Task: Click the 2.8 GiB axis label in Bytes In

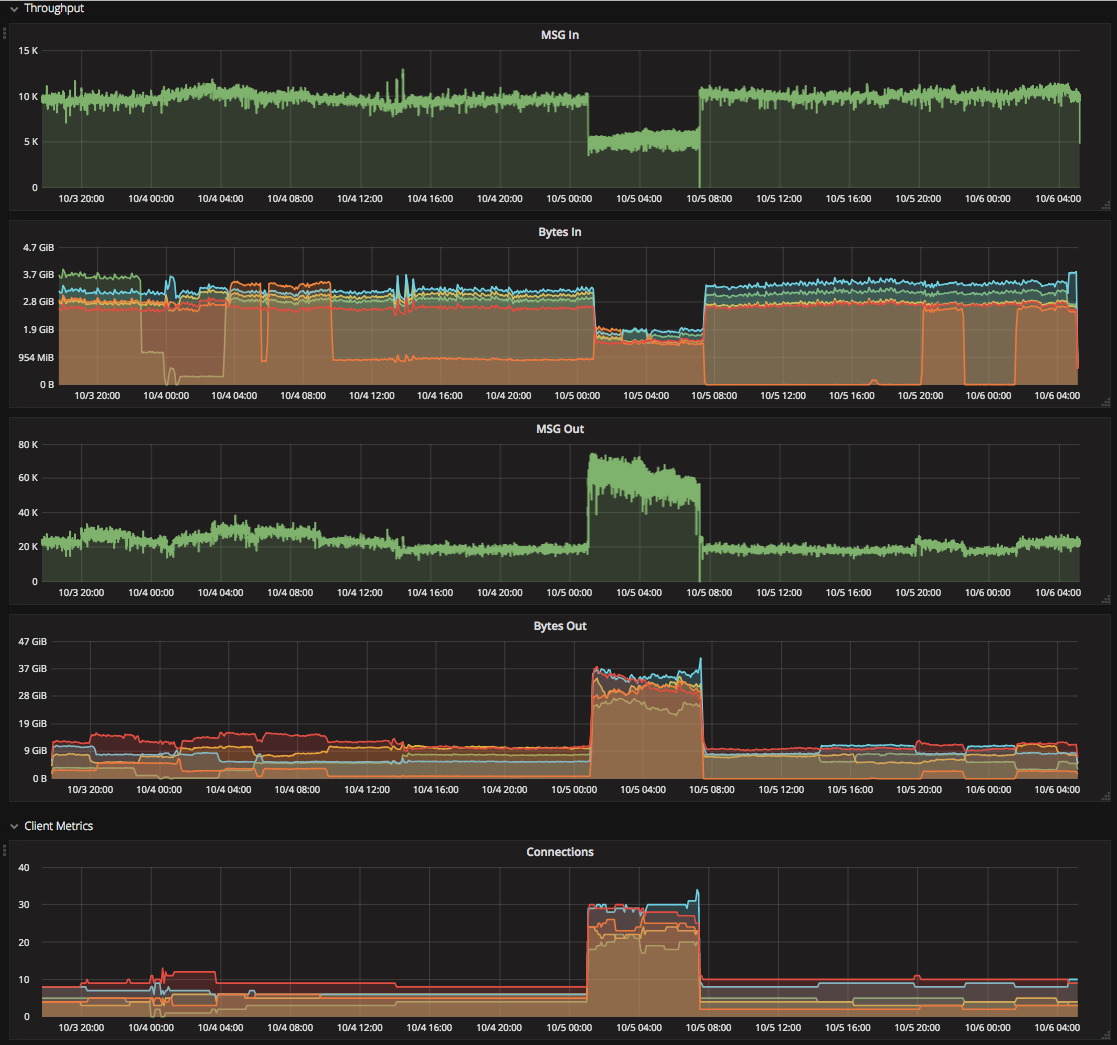Action: (38, 302)
